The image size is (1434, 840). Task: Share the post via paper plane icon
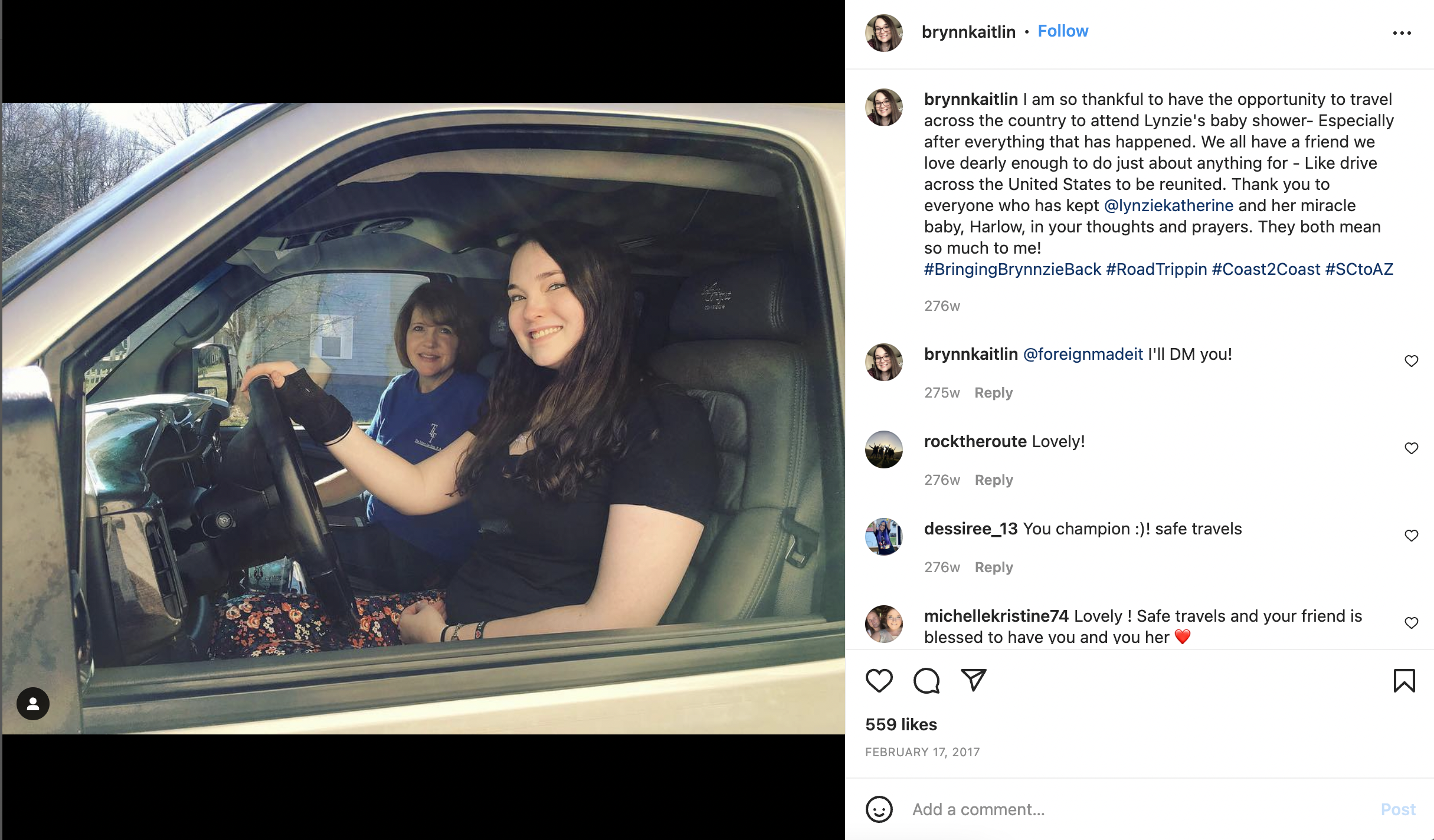(x=973, y=680)
